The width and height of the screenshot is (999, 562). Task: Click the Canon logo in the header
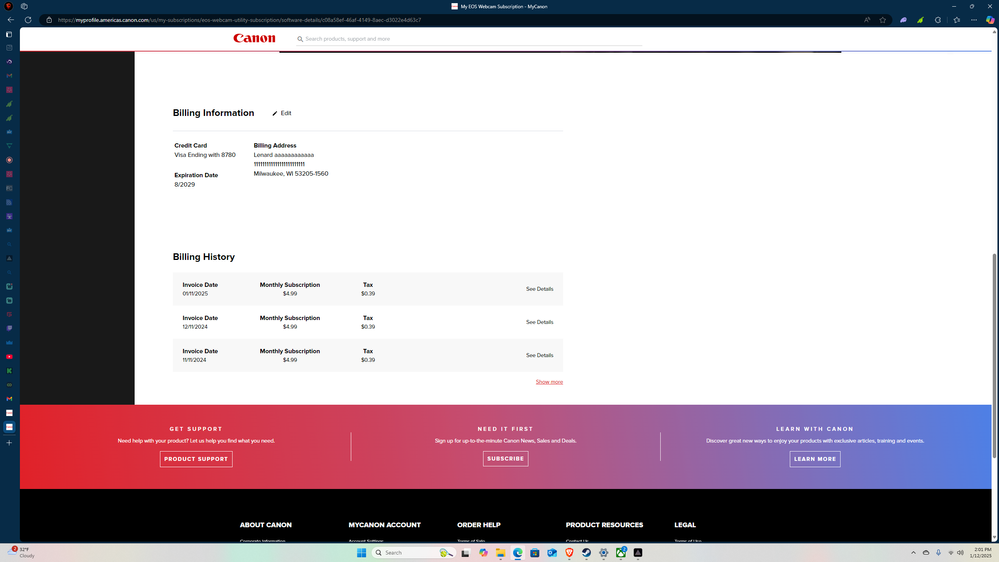[254, 39]
